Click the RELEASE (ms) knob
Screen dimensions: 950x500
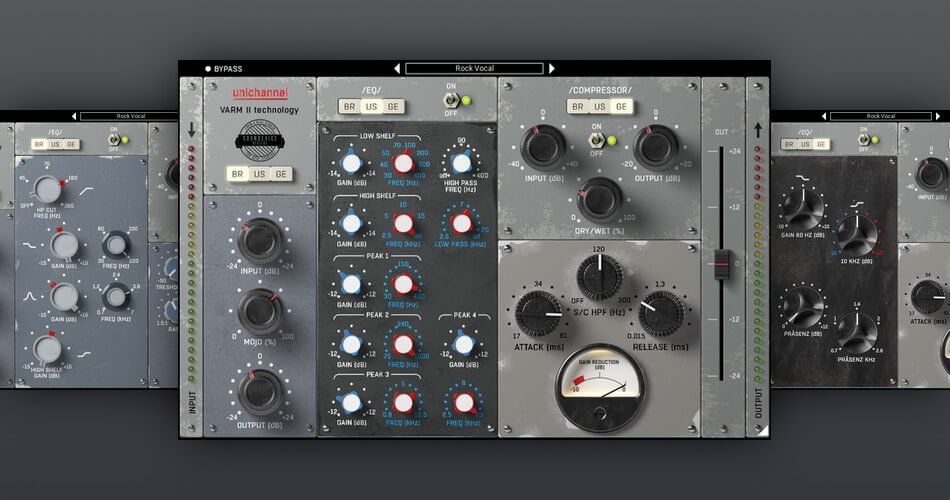point(662,314)
